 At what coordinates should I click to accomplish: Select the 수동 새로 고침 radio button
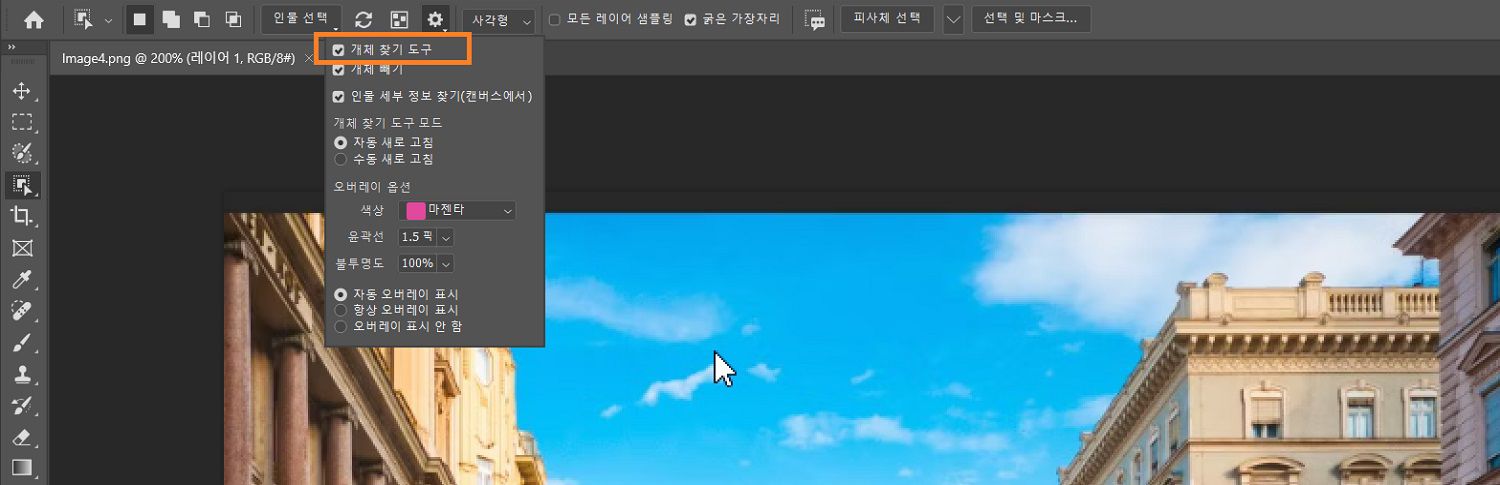click(x=341, y=159)
